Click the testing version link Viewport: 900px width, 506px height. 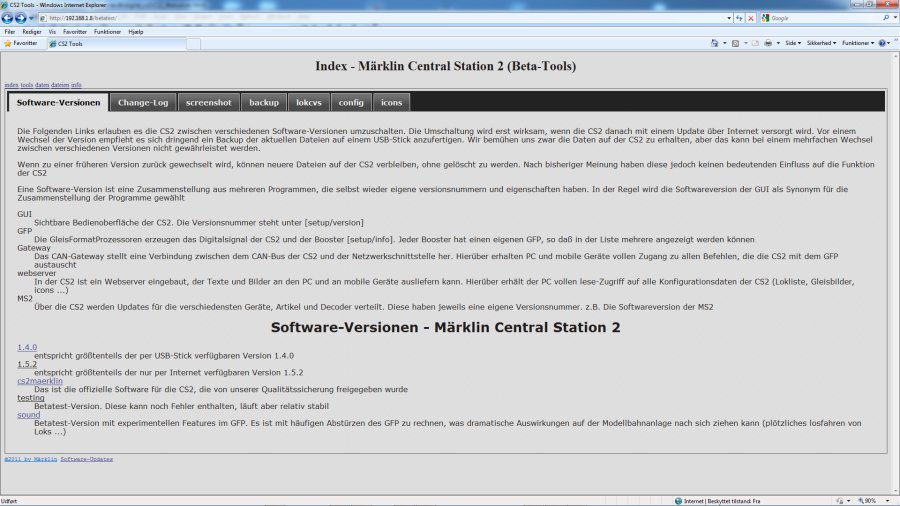coord(31,398)
